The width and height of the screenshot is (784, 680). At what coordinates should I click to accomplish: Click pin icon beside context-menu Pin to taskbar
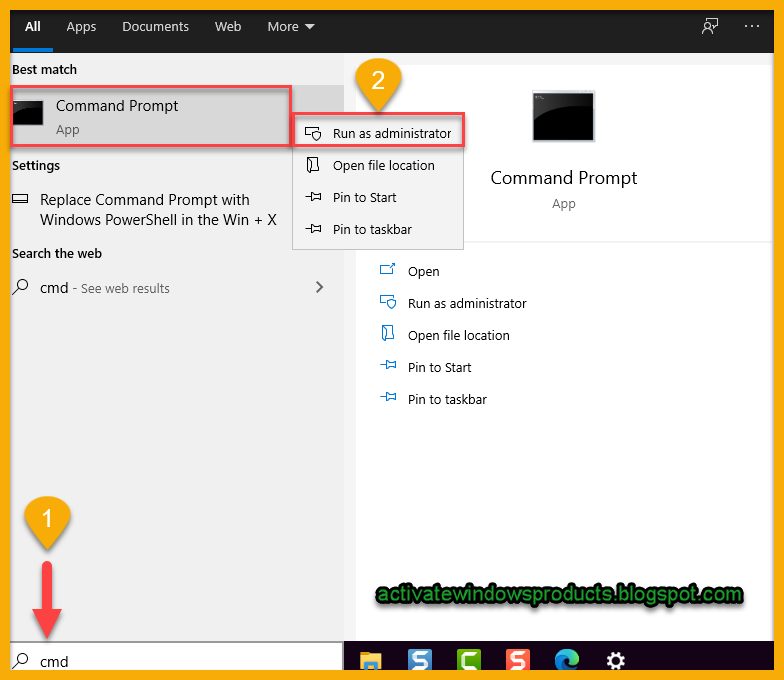tap(314, 229)
